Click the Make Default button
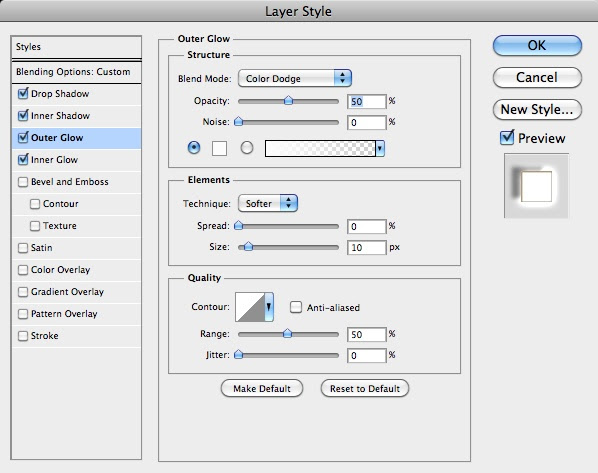The image size is (598, 473). (262, 388)
